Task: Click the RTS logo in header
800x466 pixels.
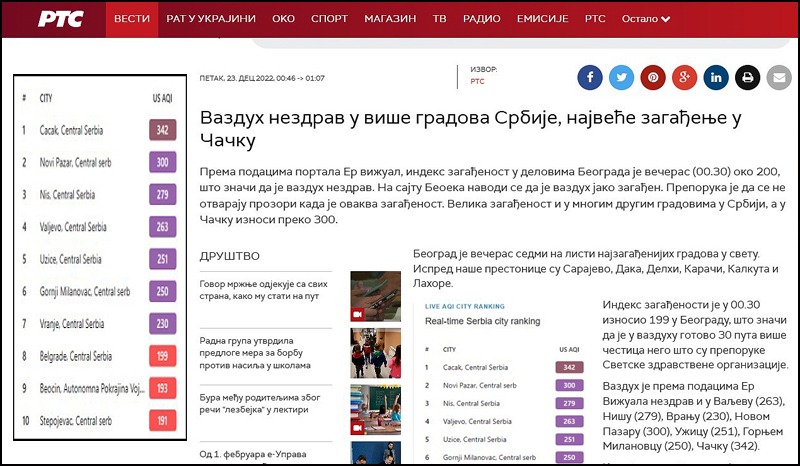Action: tap(61, 19)
